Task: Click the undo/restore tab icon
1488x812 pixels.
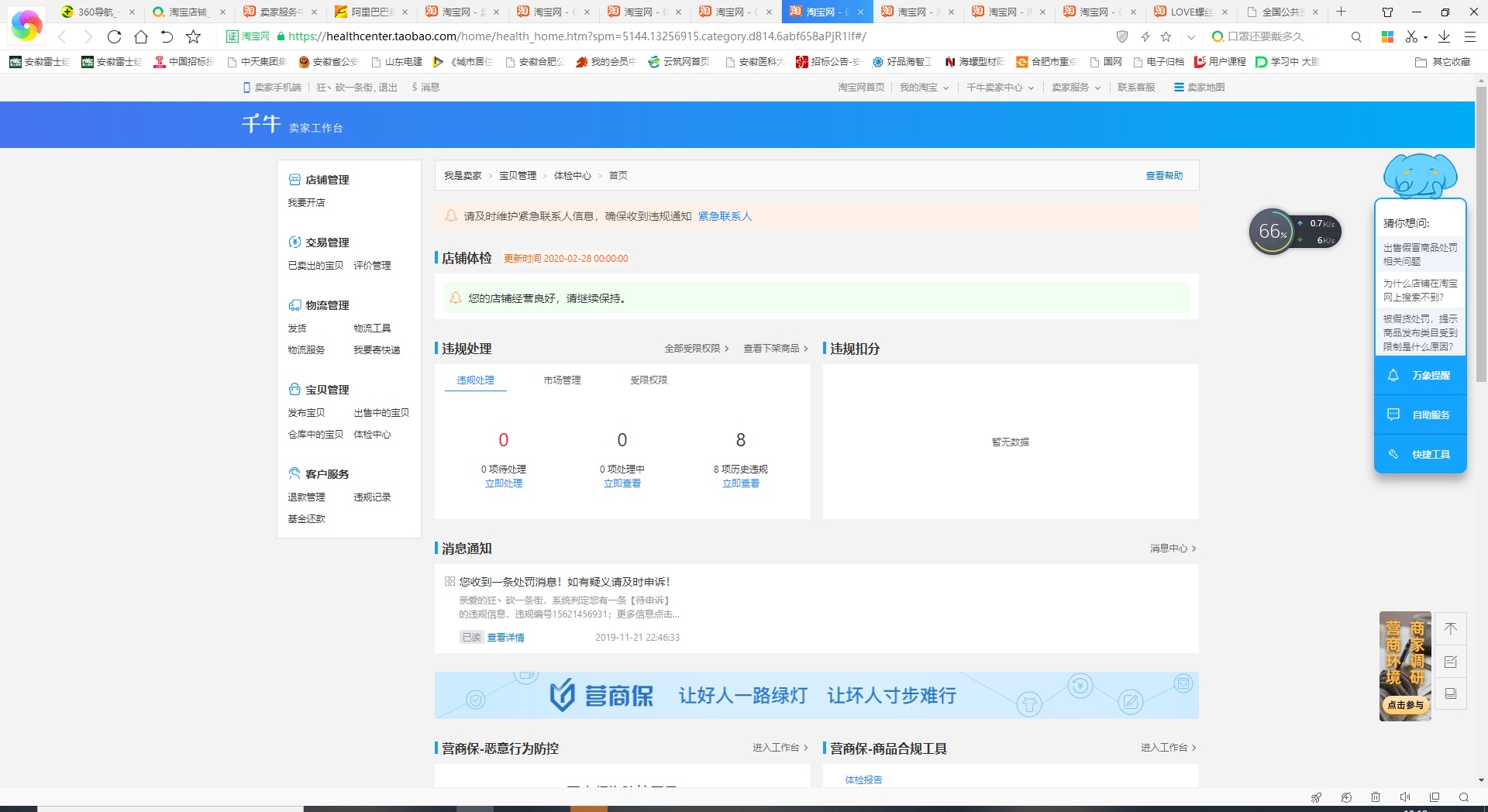Action: tap(167, 36)
